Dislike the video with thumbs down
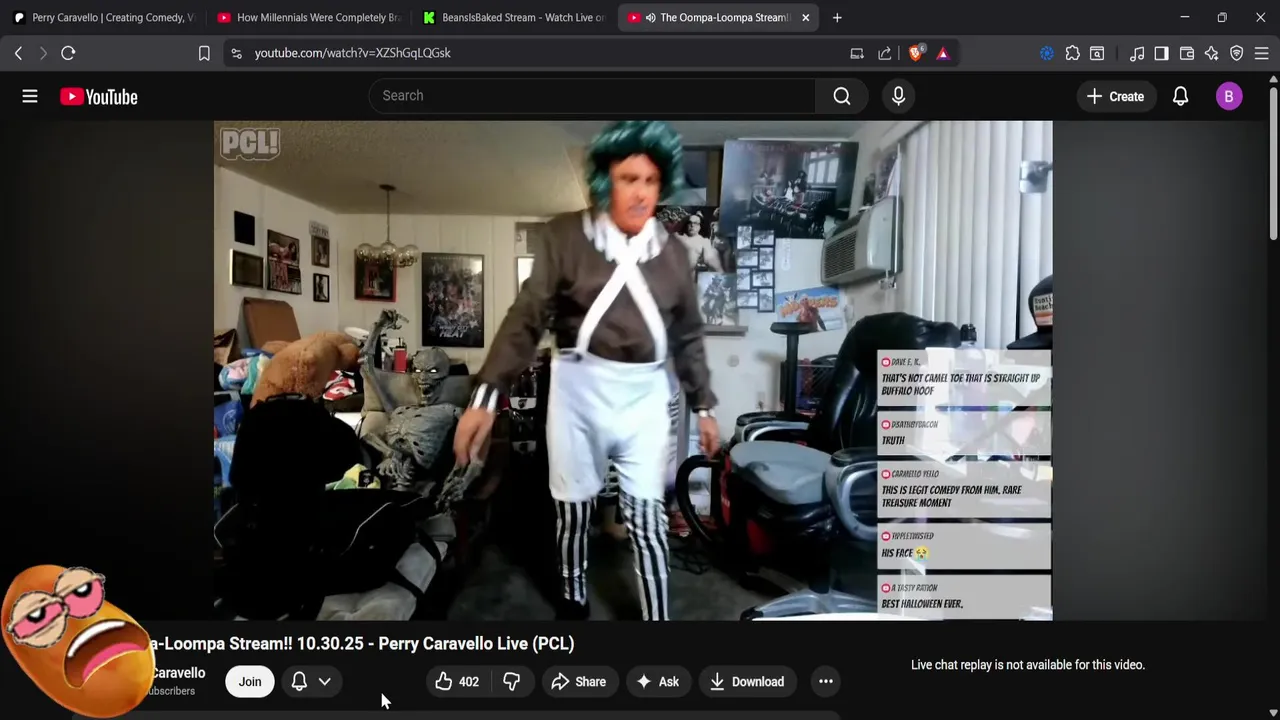Image resolution: width=1280 pixels, height=720 pixels. click(x=511, y=682)
